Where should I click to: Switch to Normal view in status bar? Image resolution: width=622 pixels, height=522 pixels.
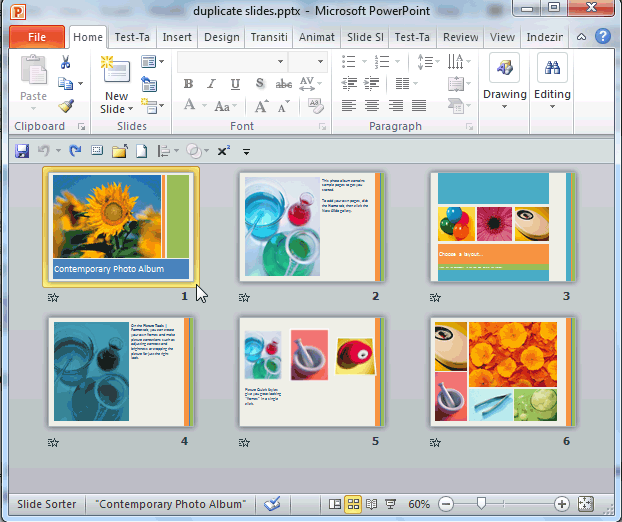pos(335,504)
